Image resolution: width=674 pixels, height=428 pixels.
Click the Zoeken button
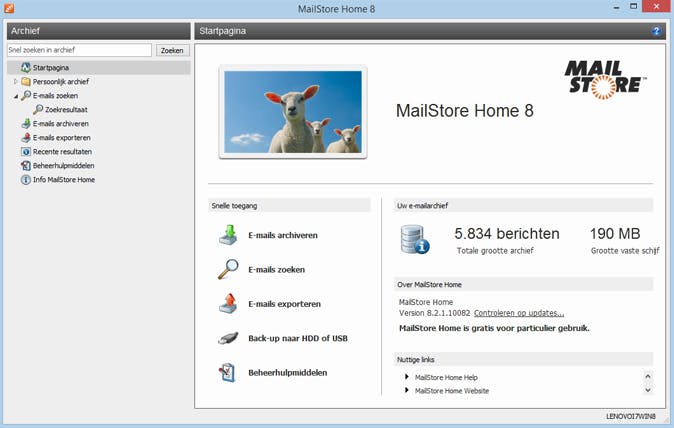172,50
